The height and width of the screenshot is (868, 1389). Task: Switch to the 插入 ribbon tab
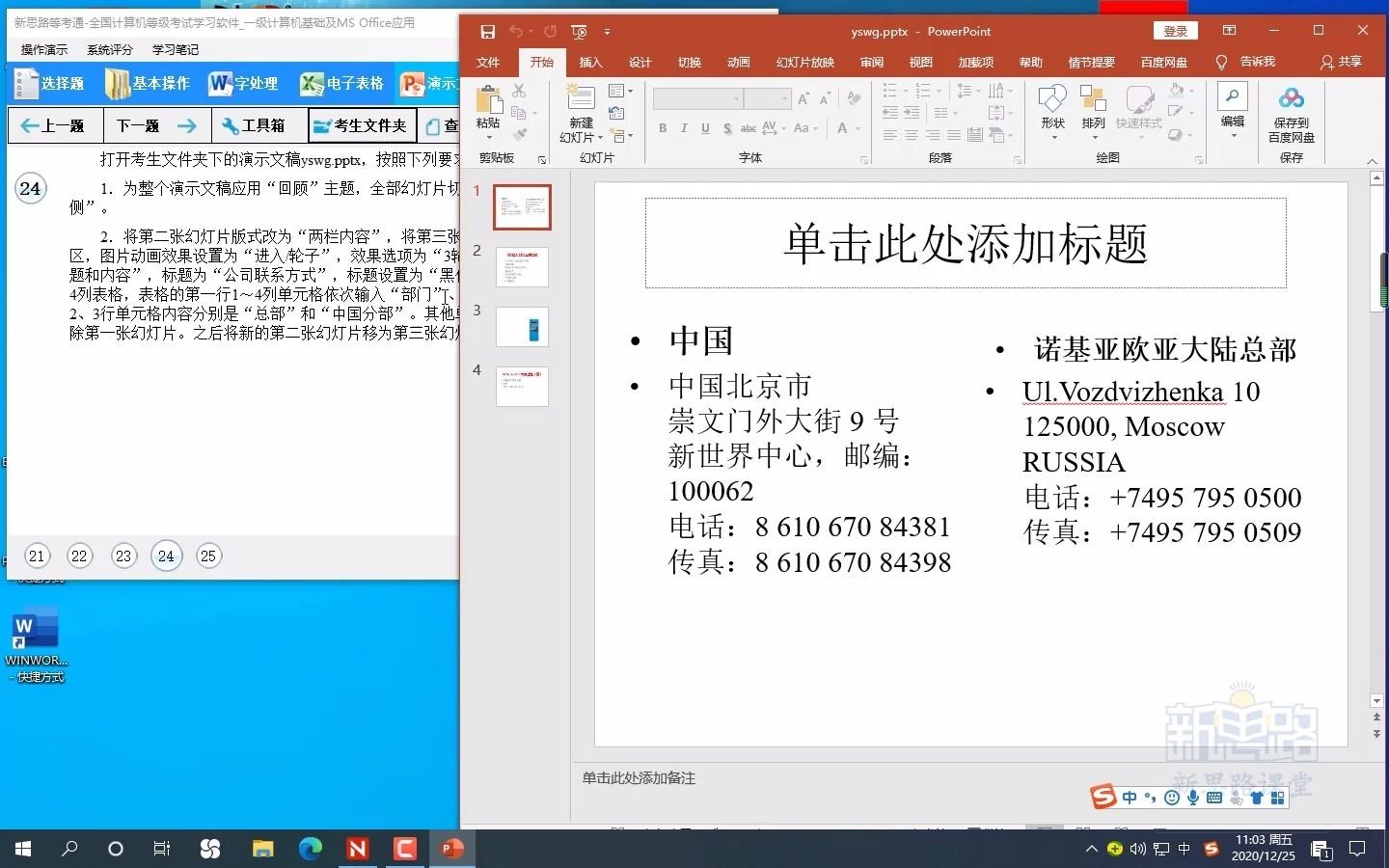tap(589, 62)
